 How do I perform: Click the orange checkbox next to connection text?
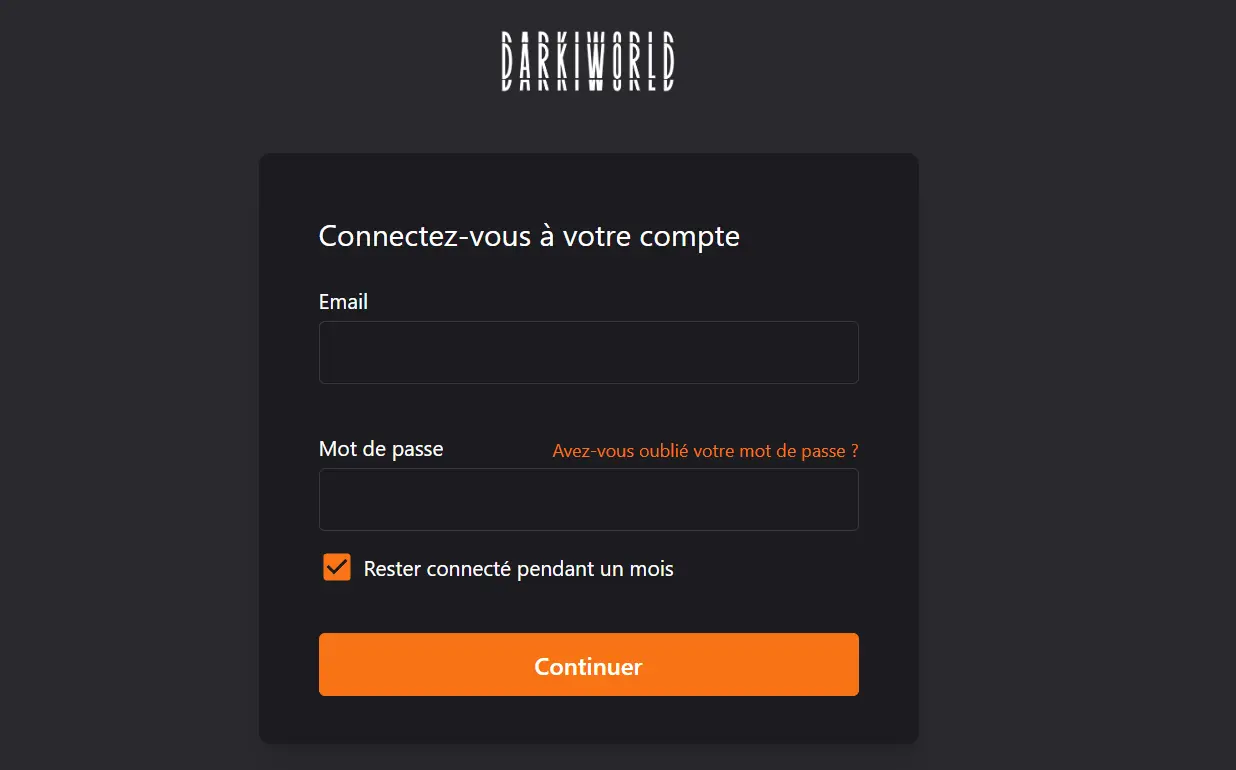point(336,566)
